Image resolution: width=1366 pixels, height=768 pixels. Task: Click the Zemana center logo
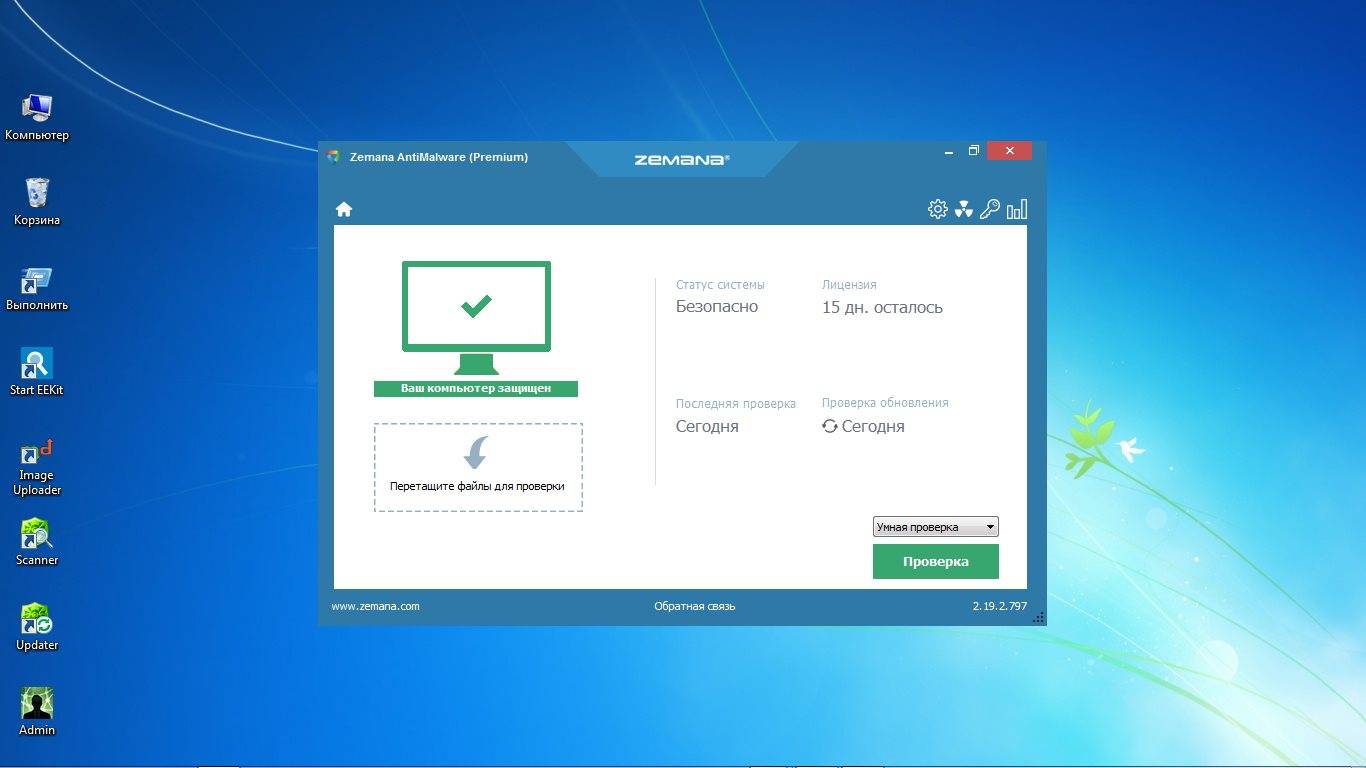click(682, 159)
